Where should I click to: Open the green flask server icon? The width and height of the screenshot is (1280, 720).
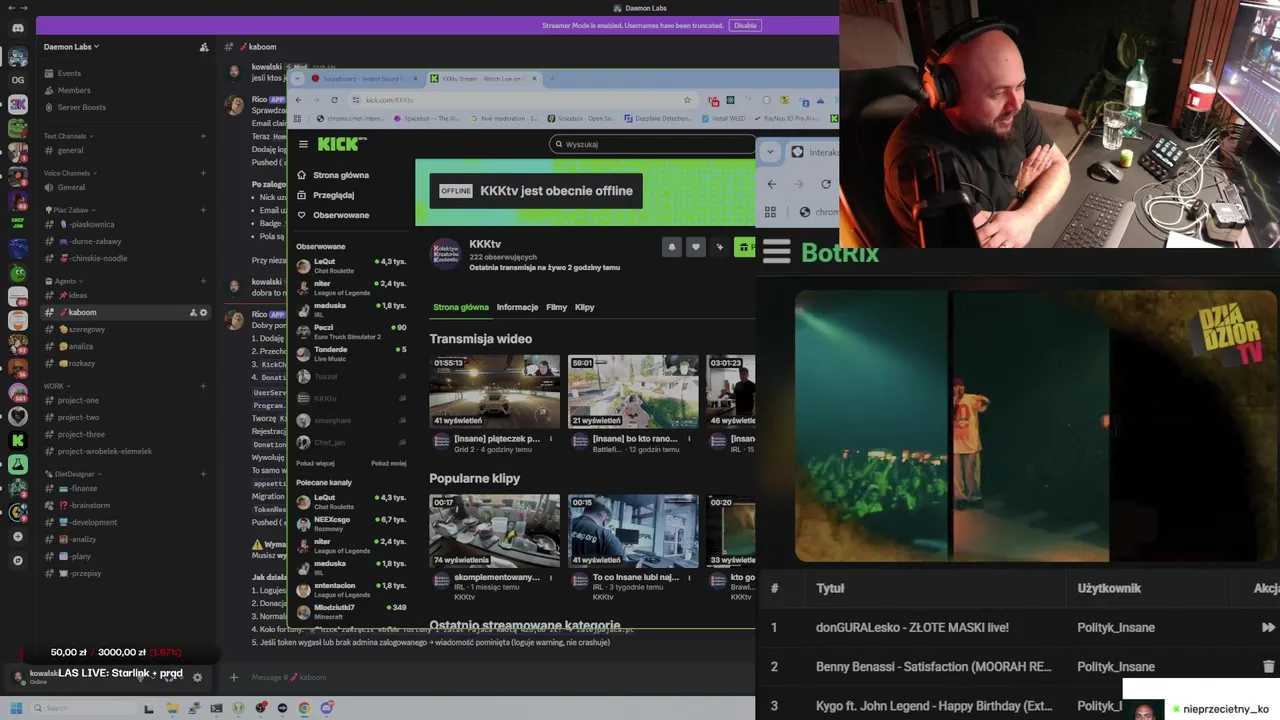pos(18,464)
